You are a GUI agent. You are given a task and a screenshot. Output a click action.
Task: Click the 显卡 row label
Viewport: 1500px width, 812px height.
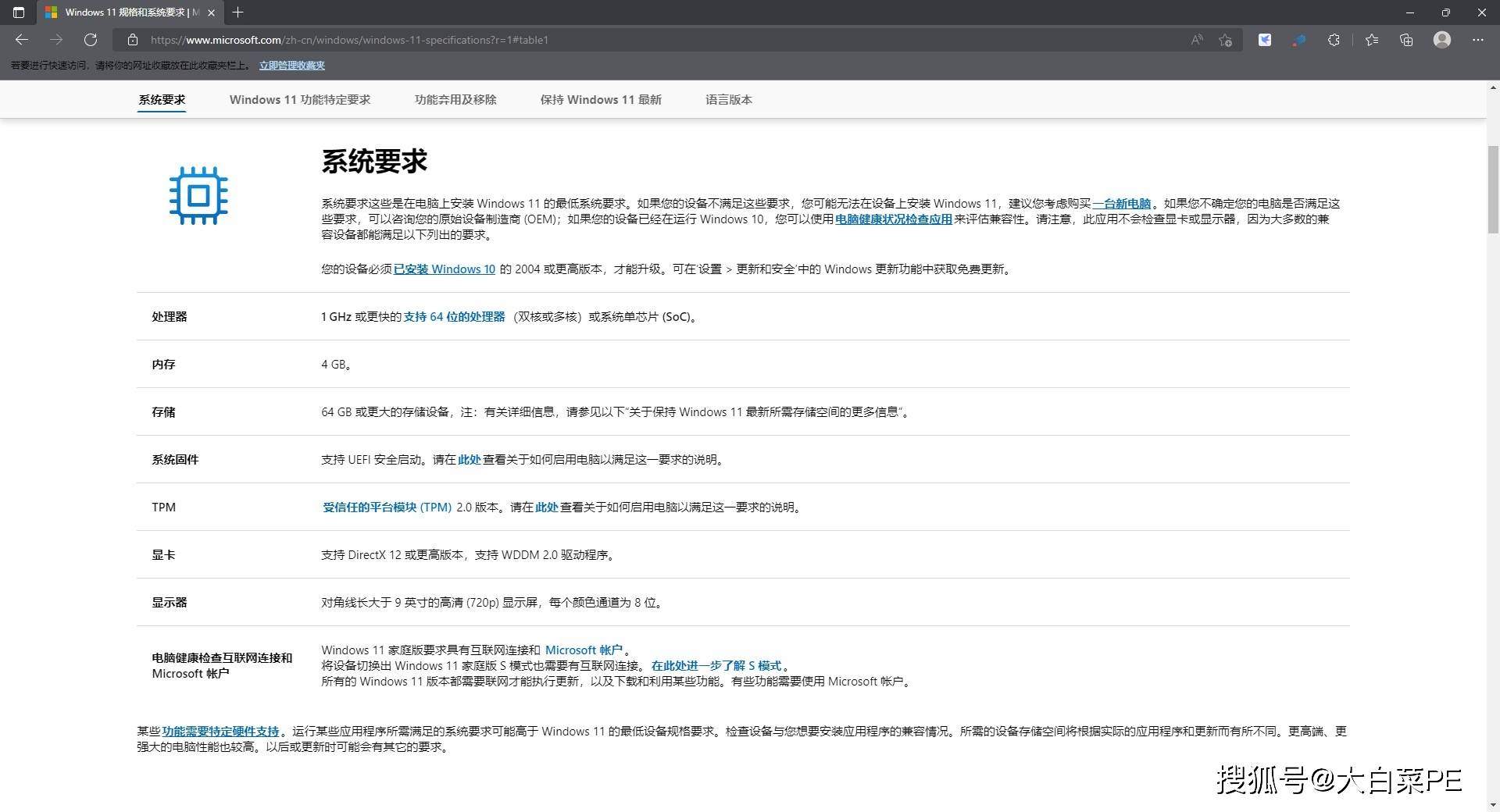coord(163,555)
